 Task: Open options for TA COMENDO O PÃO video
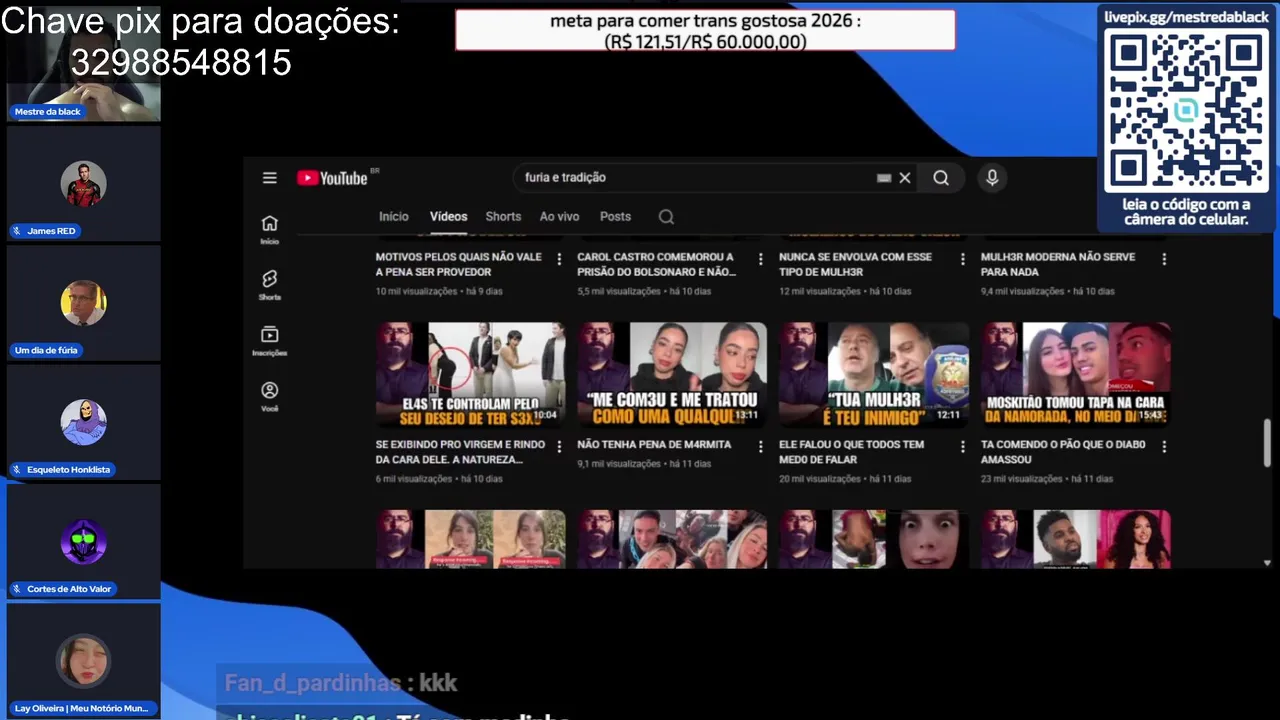tap(1164, 446)
